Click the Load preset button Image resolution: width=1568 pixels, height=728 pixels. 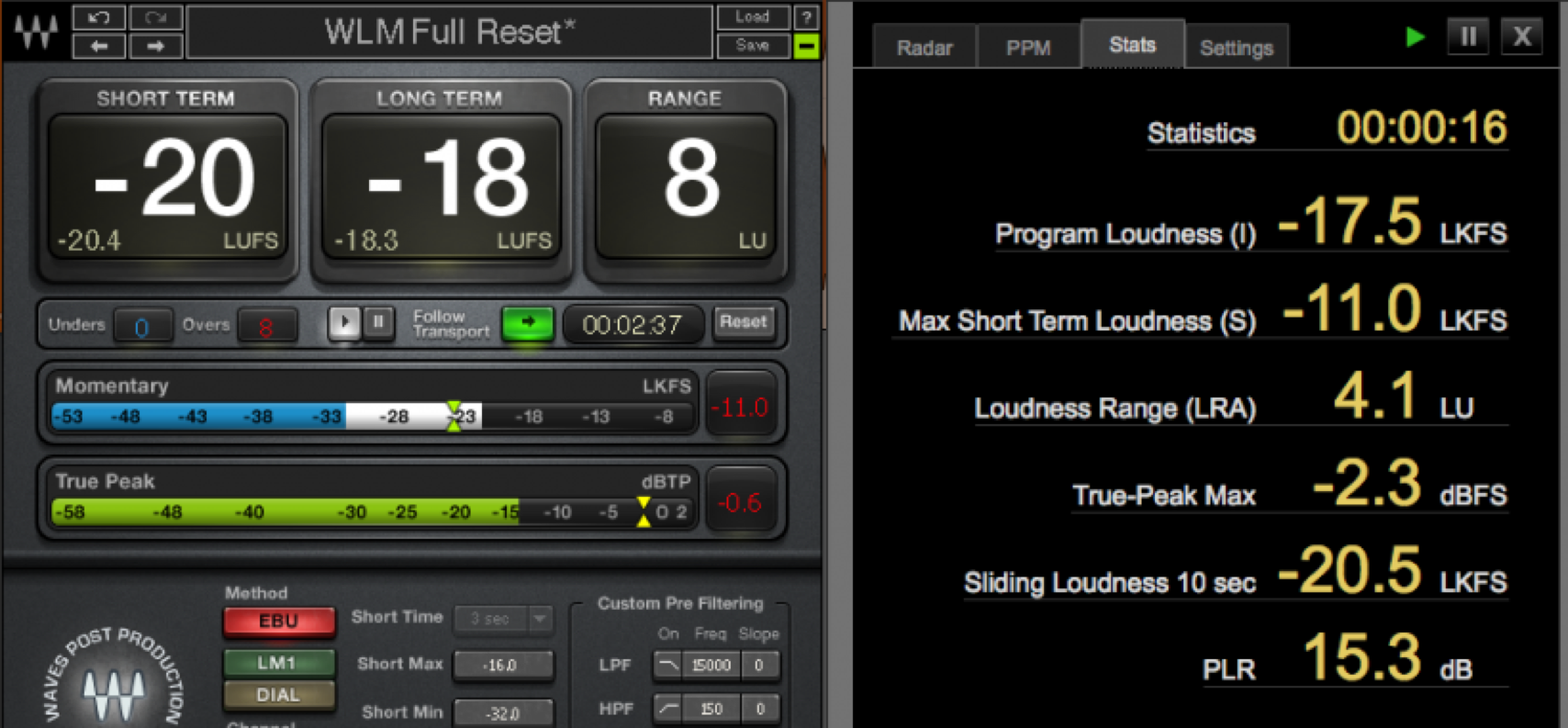tap(752, 17)
